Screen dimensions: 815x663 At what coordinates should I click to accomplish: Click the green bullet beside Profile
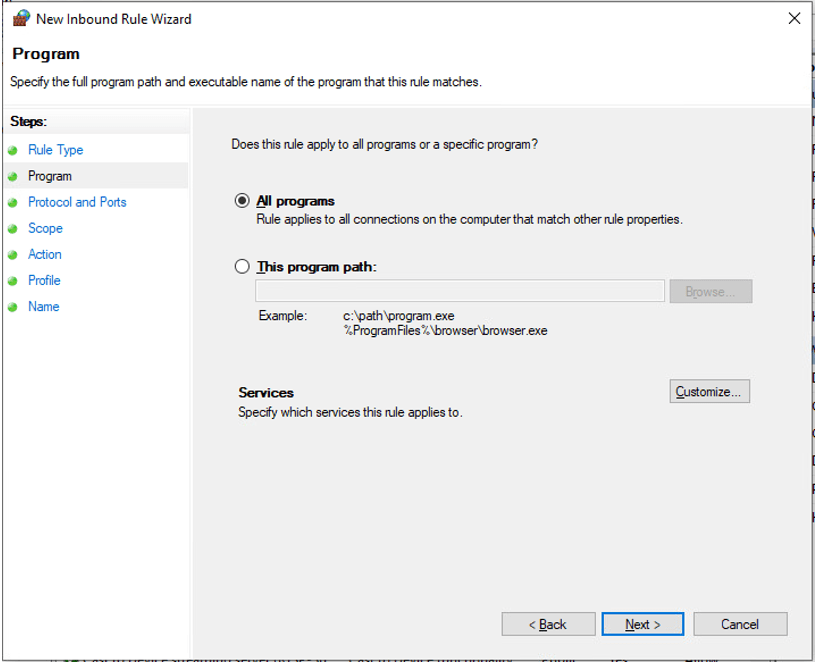(x=13, y=281)
